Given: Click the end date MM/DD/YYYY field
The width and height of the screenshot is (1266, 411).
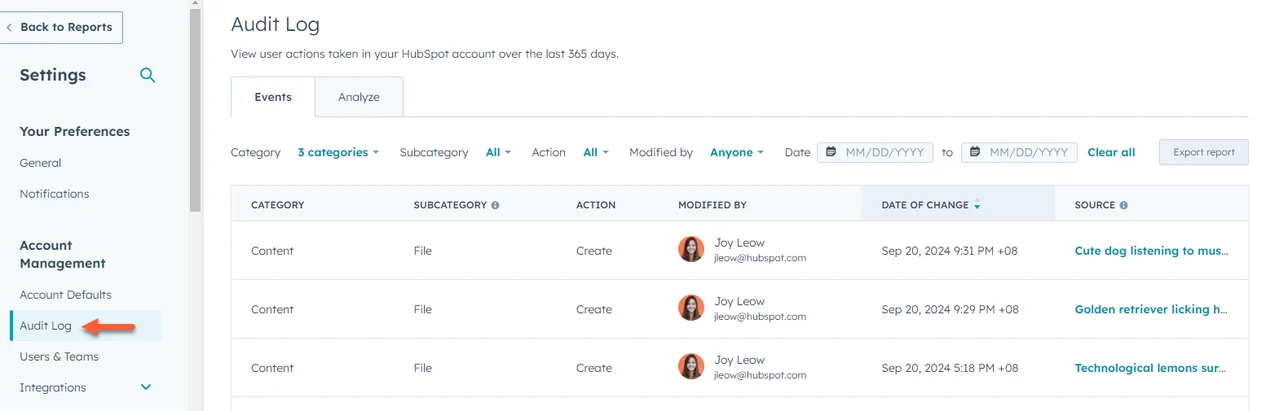Looking at the screenshot, I should point(1019,152).
